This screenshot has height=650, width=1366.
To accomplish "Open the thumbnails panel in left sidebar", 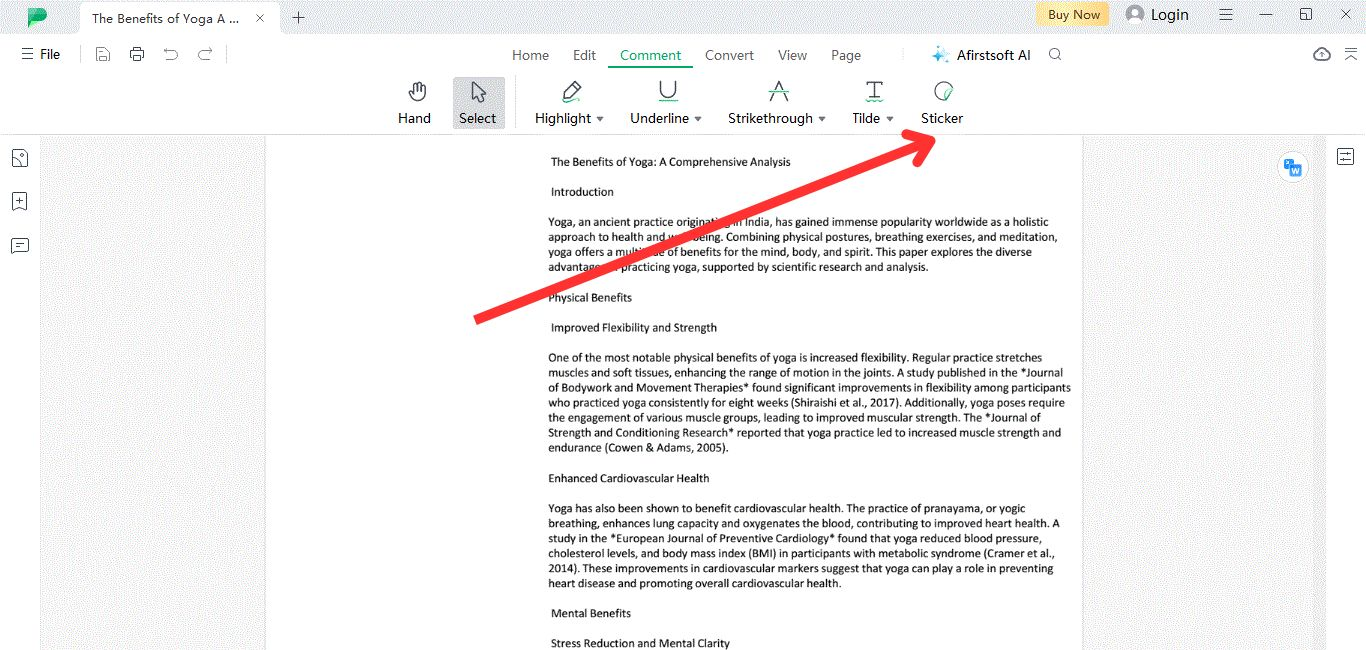I will click(19, 158).
